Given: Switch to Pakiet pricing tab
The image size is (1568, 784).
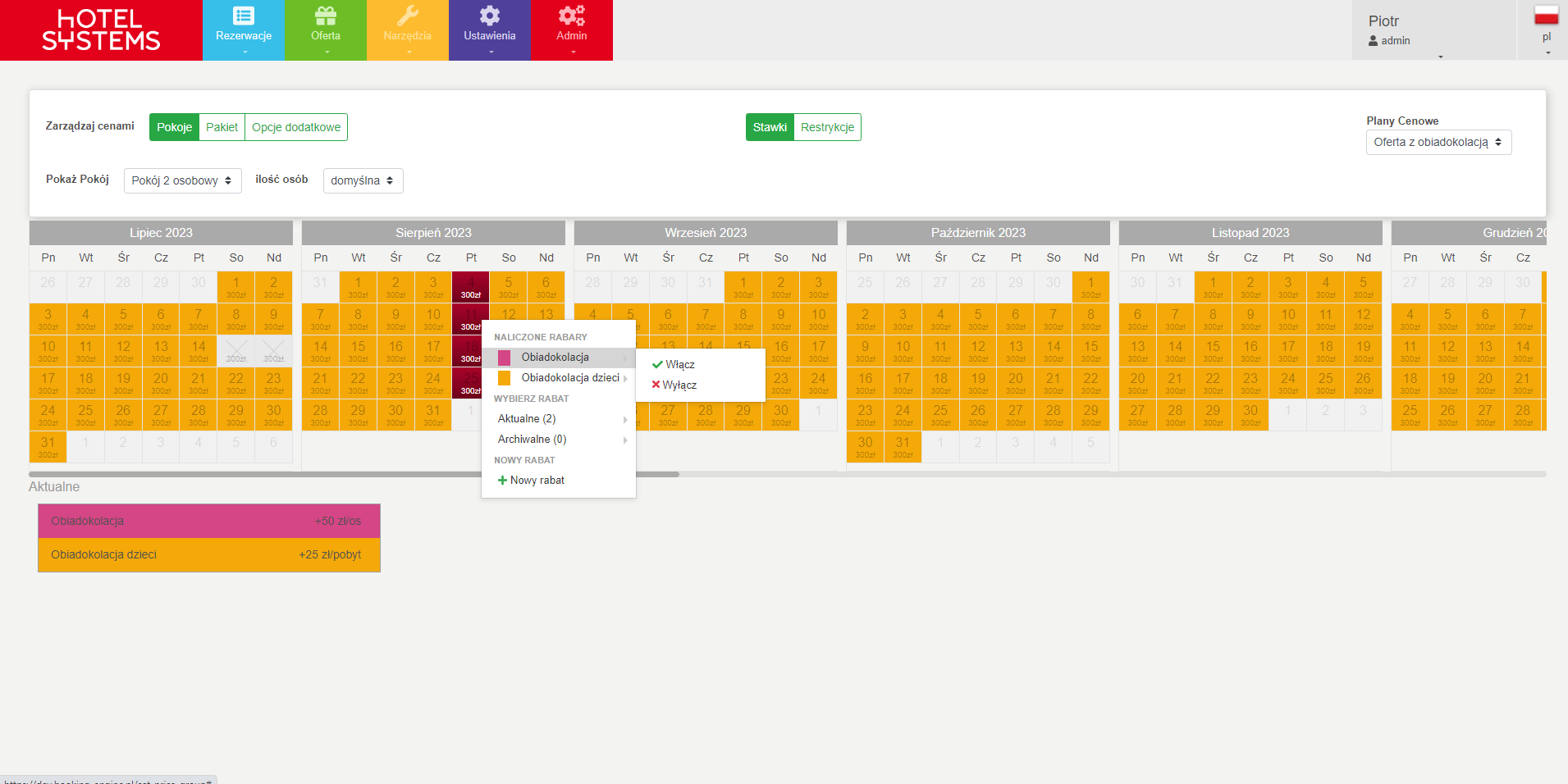Looking at the screenshot, I should (x=222, y=127).
